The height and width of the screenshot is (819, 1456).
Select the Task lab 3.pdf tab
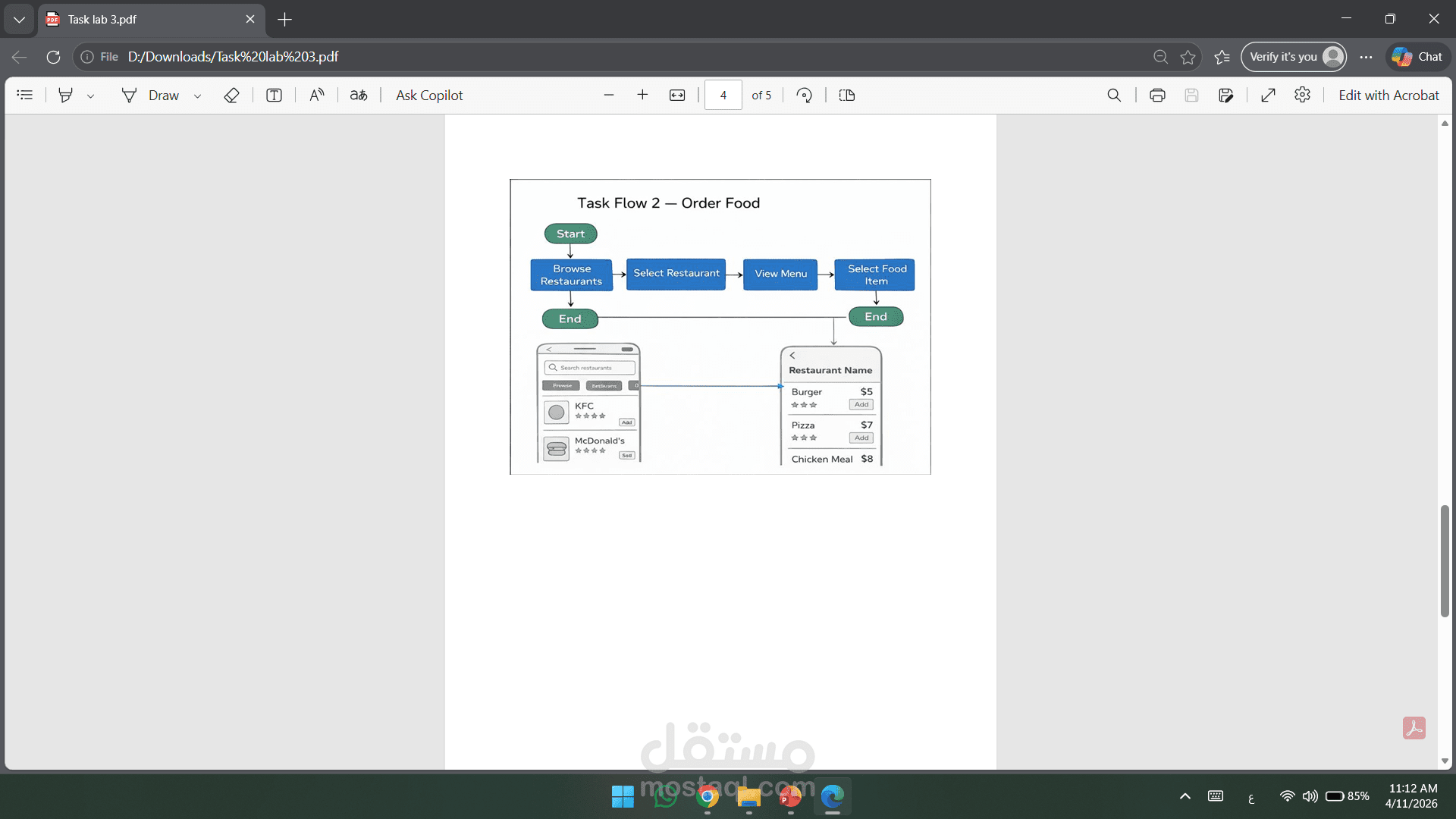point(144,19)
